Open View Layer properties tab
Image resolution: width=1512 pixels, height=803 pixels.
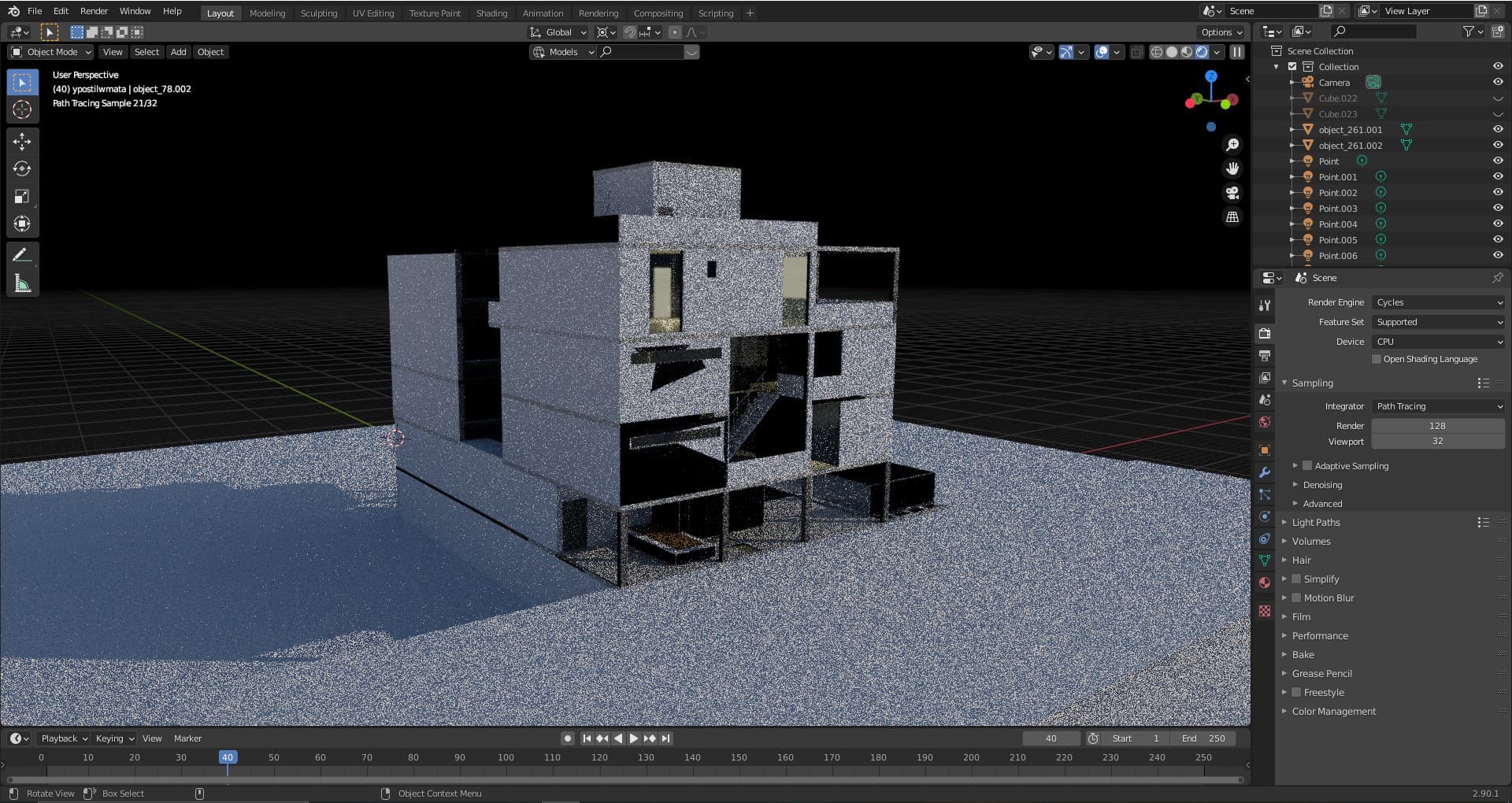[x=1265, y=378]
